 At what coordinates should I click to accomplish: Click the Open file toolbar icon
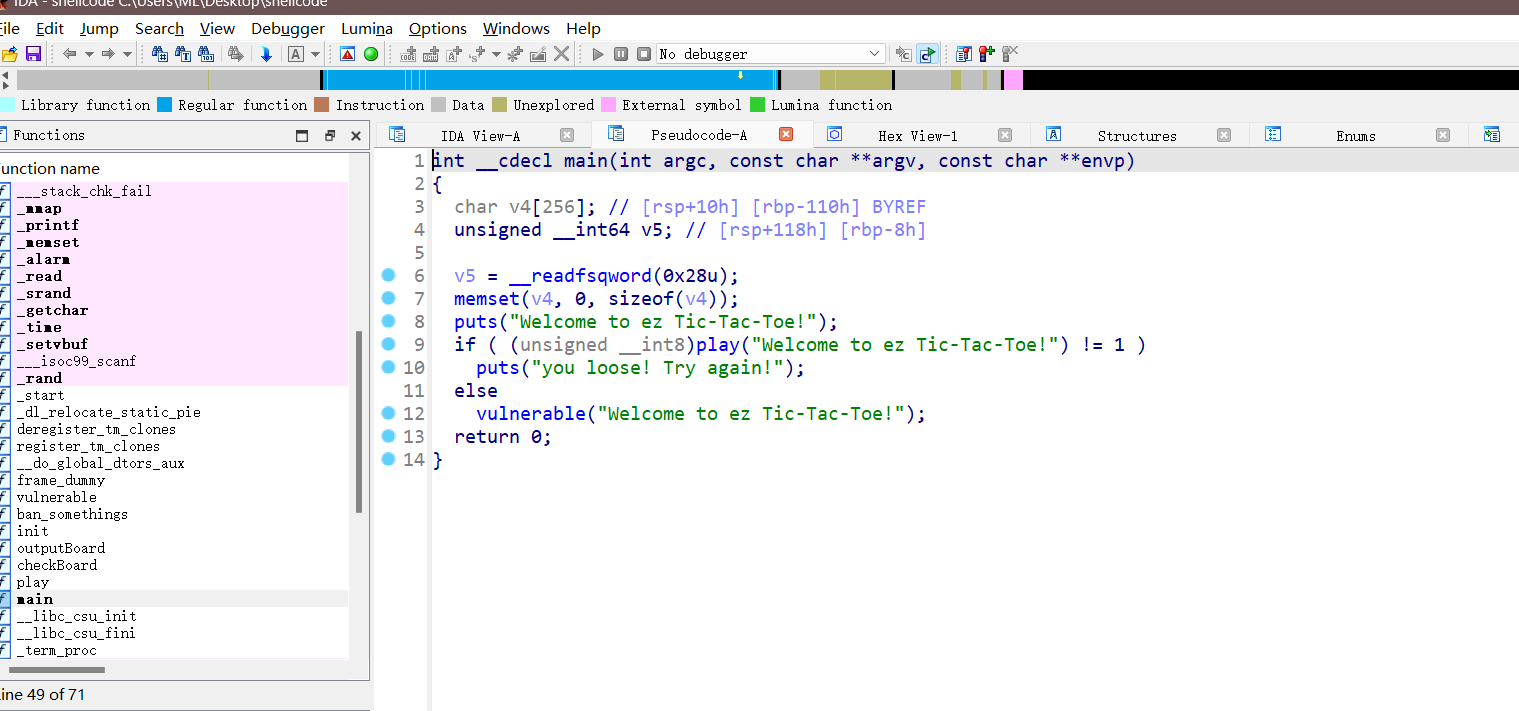click(9, 54)
